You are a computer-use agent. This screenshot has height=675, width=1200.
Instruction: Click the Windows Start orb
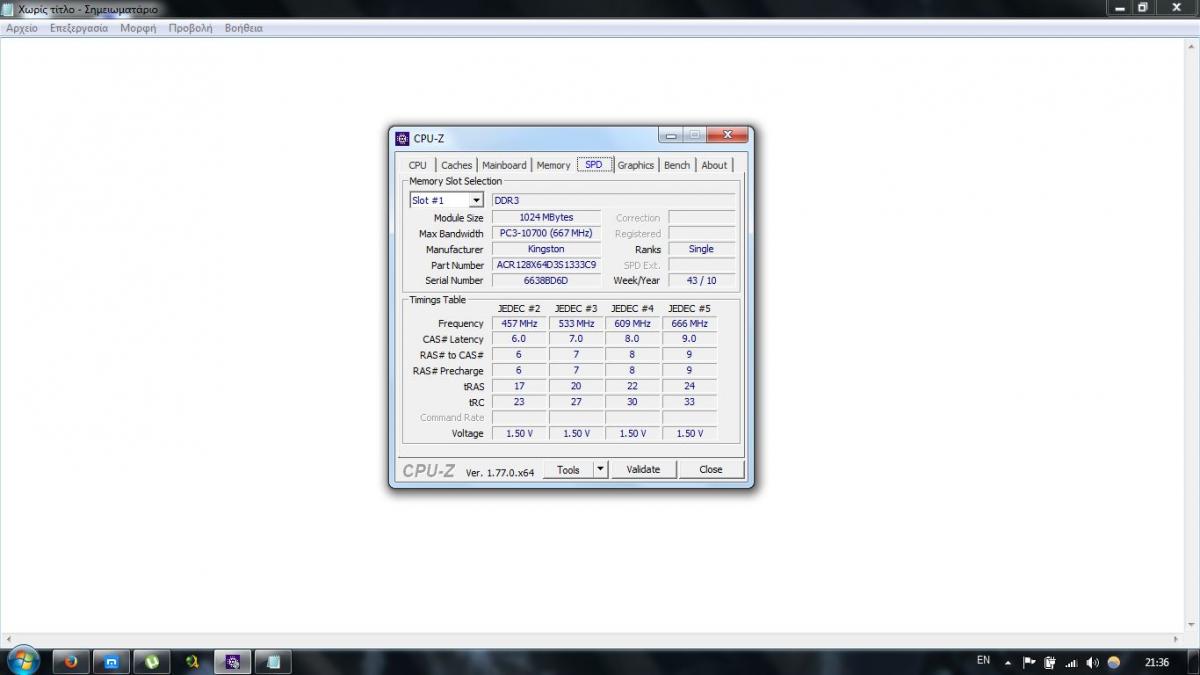21,661
